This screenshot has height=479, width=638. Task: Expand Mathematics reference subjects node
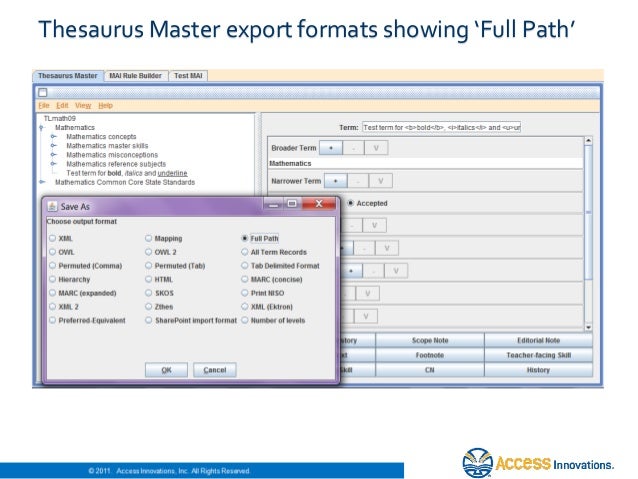click(x=53, y=164)
